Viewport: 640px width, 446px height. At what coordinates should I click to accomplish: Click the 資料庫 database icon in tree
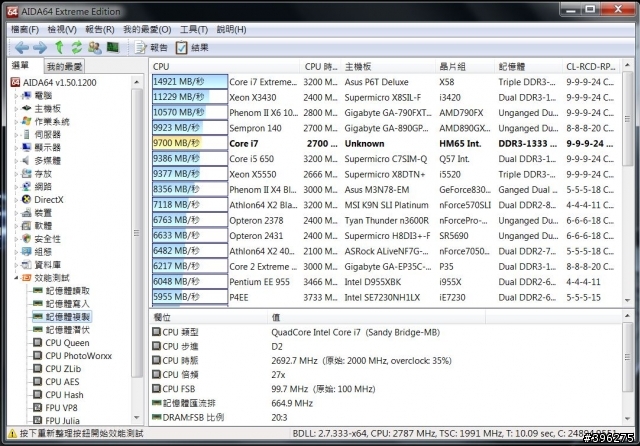27,265
